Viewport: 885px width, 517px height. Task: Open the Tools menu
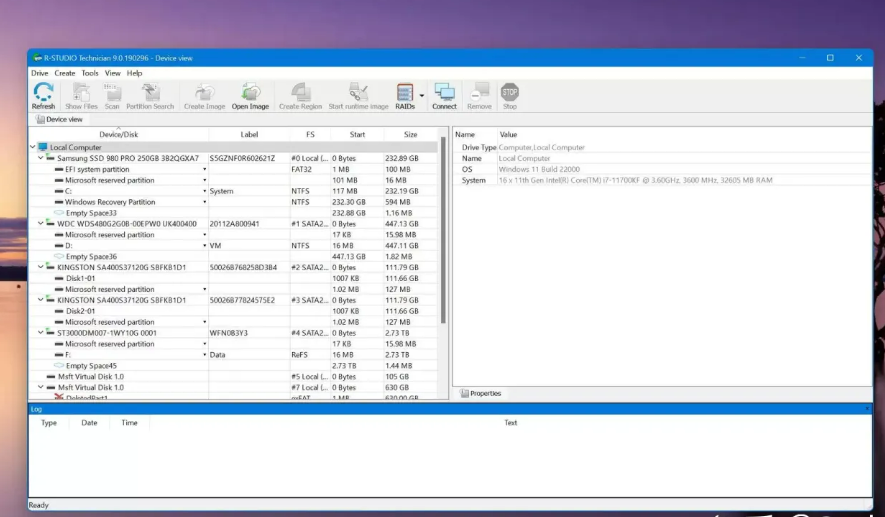[90, 73]
